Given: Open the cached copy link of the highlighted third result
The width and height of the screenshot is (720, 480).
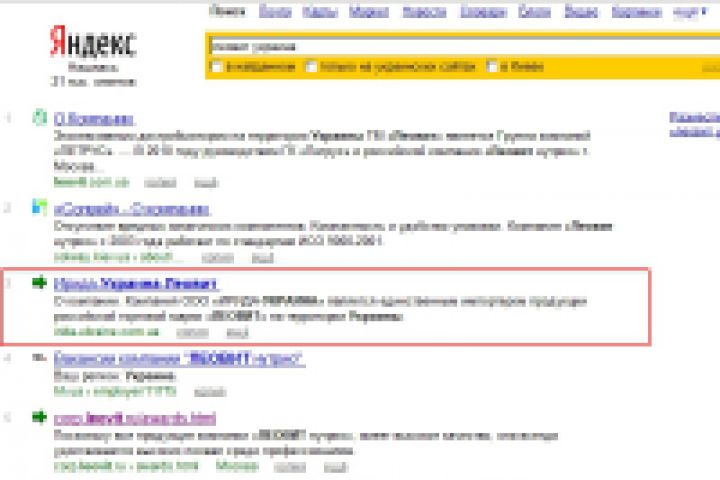Looking at the screenshot, I should (x=193, y=333).
